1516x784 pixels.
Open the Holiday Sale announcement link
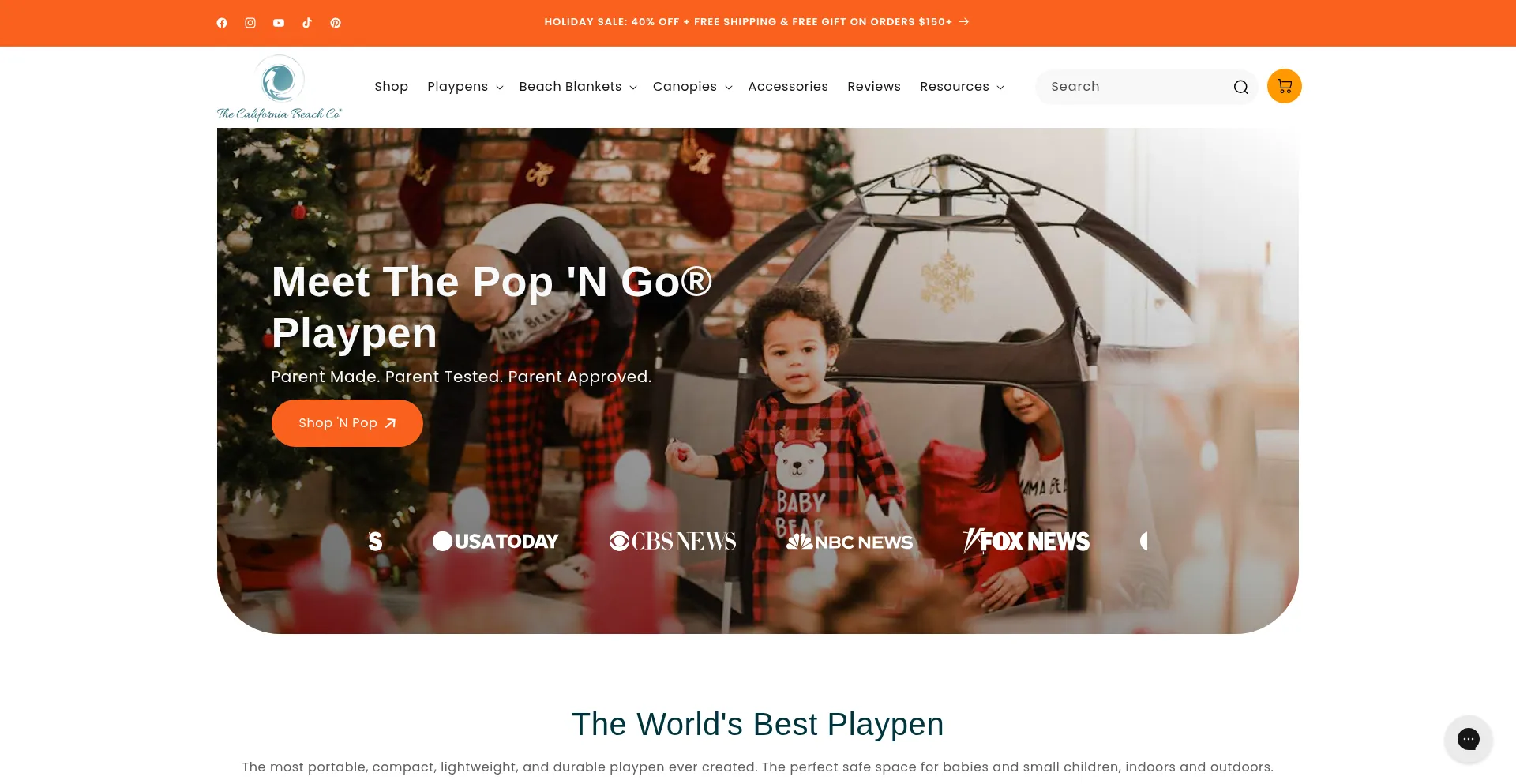pyautogui.click(x=756, y=22)
